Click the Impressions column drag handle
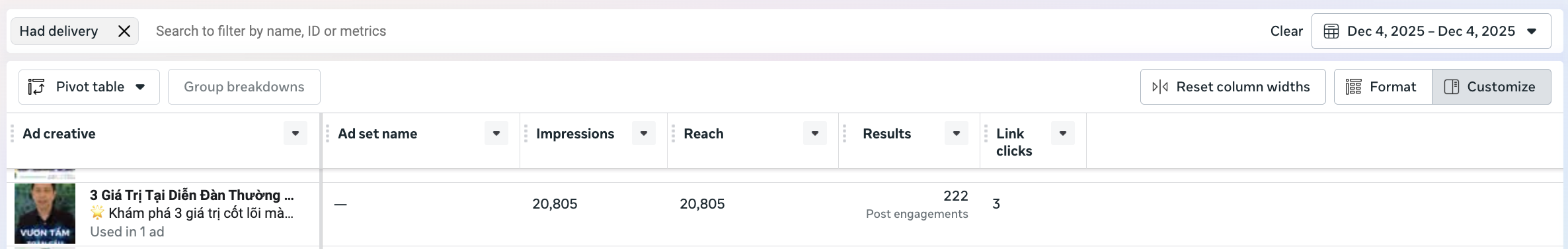Image resolution: width=1568 pixels, height=249 pixels. tap(526, 134)
